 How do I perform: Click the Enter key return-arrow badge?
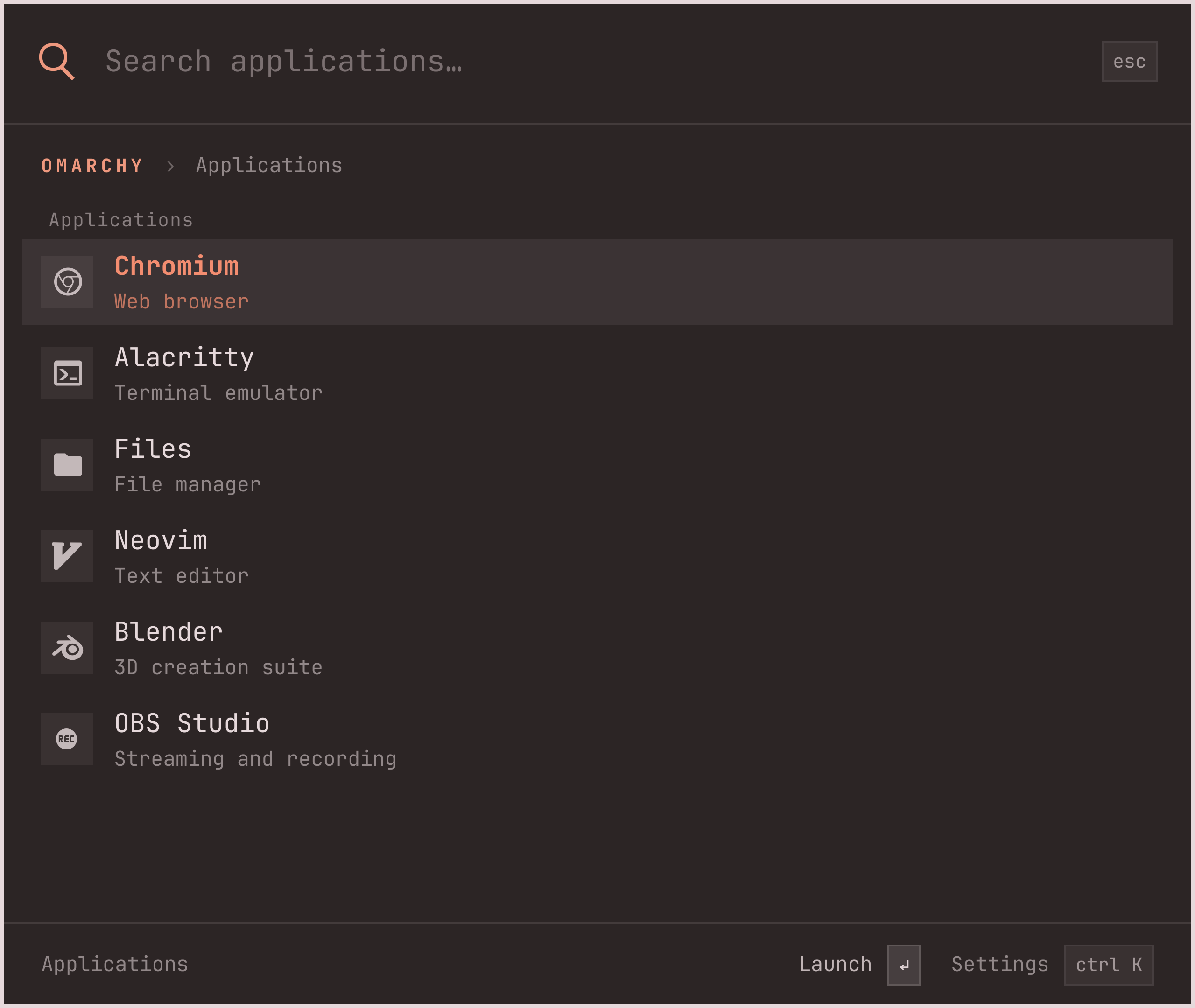(904, 965)
